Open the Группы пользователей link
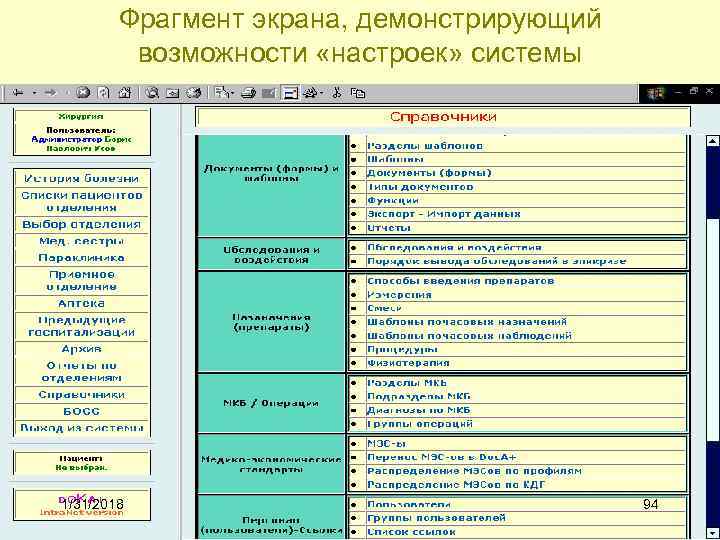 coord(436,518)
